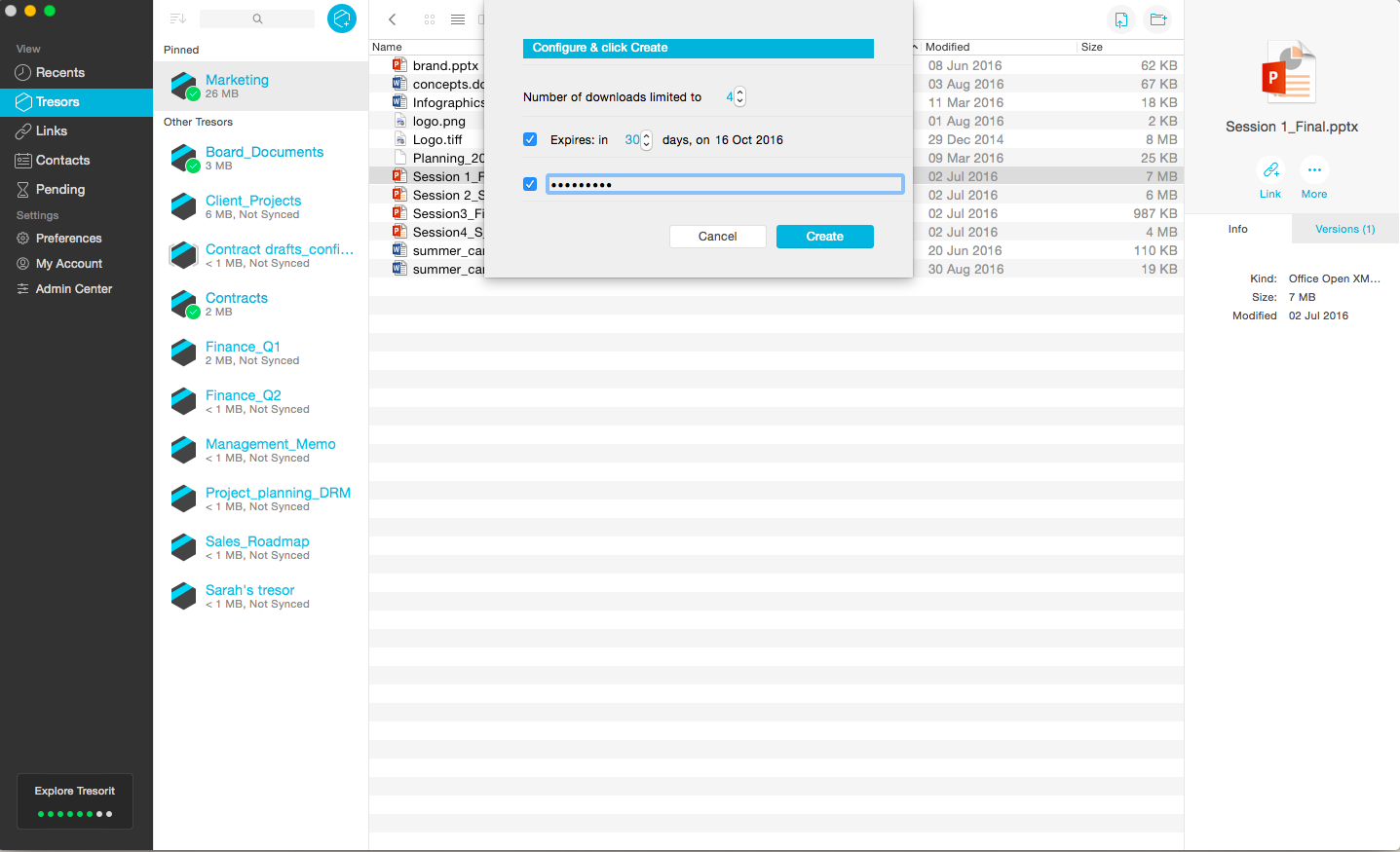Open the Board_Documents tresor

click(261, 158)
